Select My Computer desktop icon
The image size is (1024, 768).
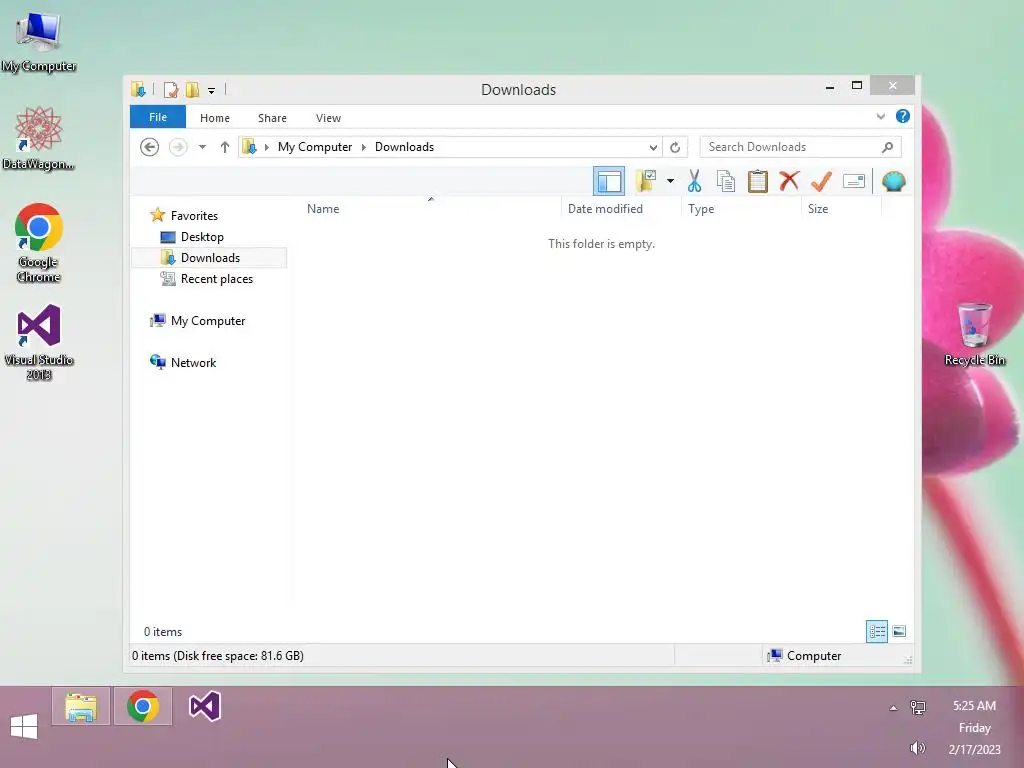point(39,42)
